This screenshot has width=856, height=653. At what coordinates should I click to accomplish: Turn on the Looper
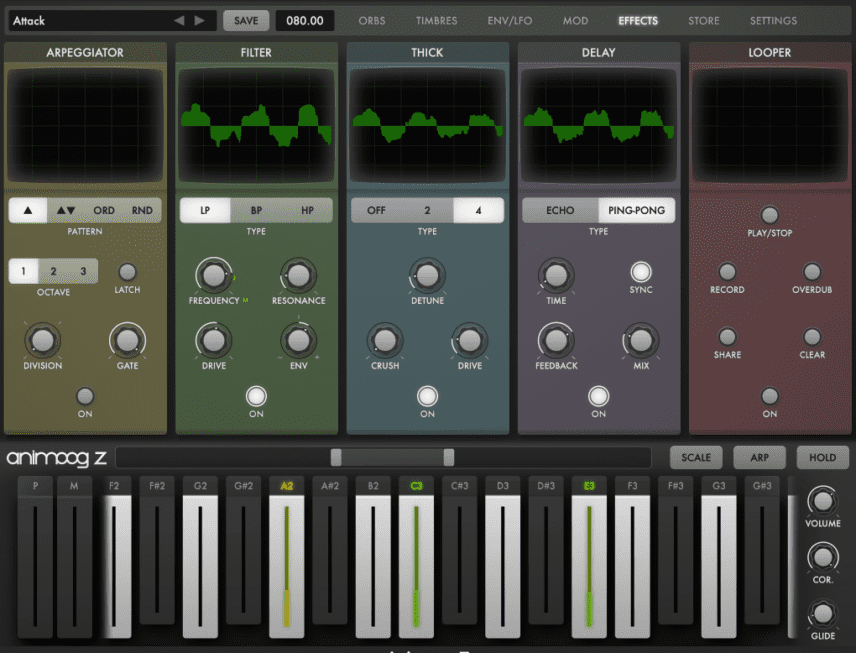click(x=770, y=396)
